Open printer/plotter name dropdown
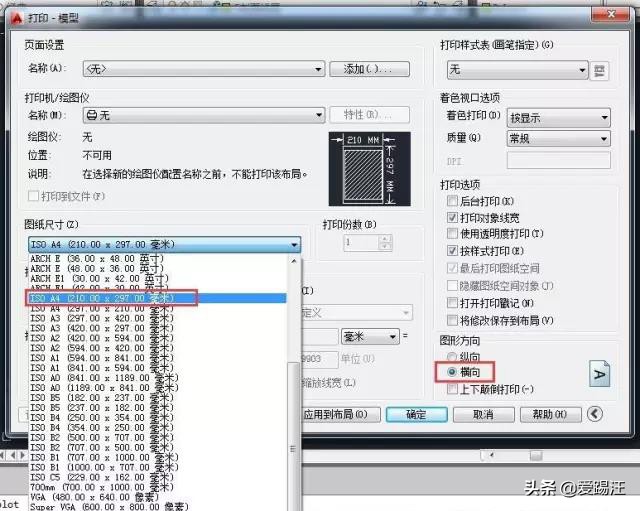 tap(204, 116)
